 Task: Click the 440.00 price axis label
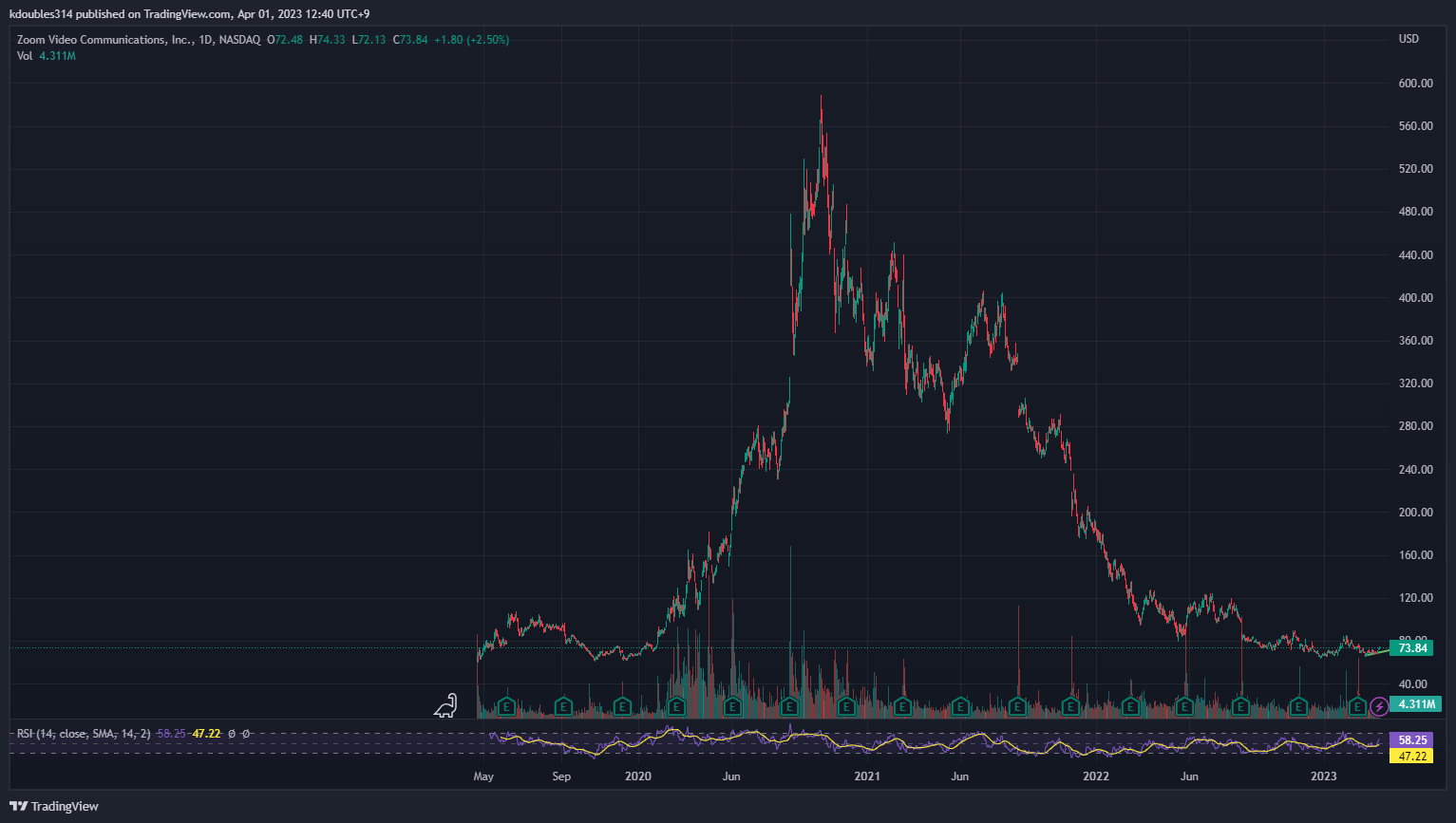click(x=1415, y=255)
